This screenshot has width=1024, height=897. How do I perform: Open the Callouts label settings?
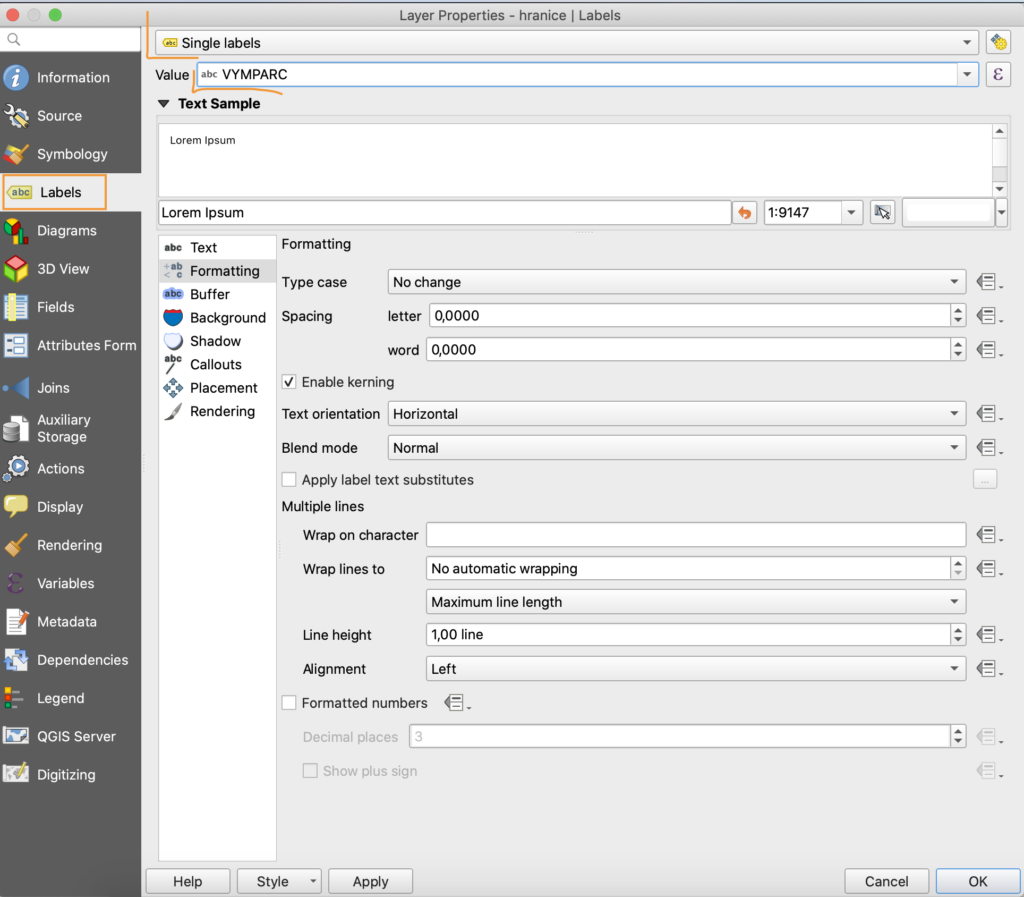(x=215, y=364)
